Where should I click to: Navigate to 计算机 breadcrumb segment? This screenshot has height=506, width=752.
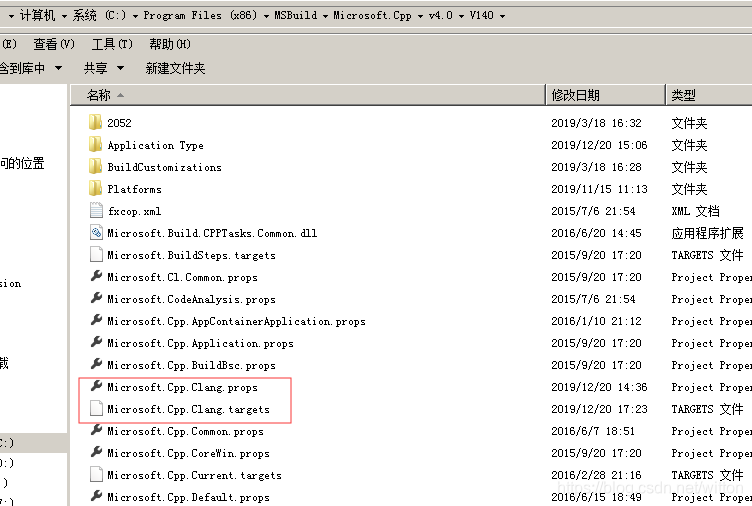[x=37, y=15]
